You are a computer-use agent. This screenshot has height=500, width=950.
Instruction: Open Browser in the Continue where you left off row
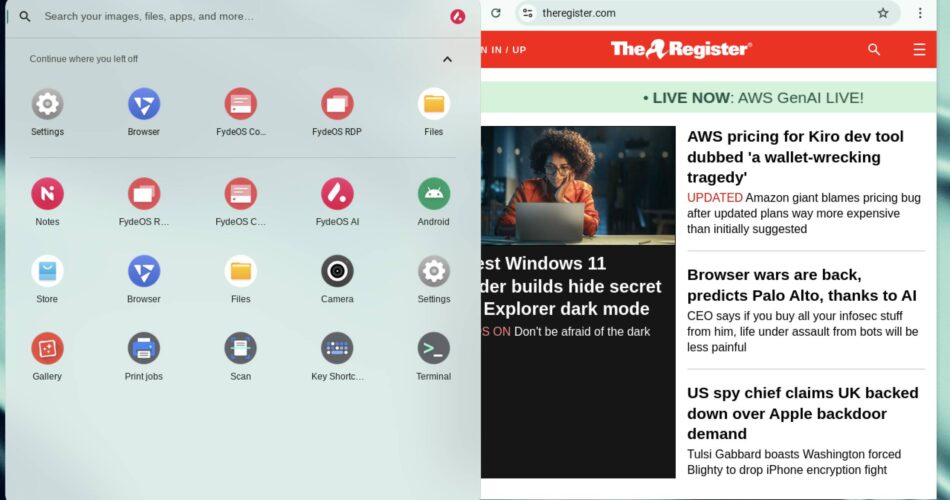(144, 104)
